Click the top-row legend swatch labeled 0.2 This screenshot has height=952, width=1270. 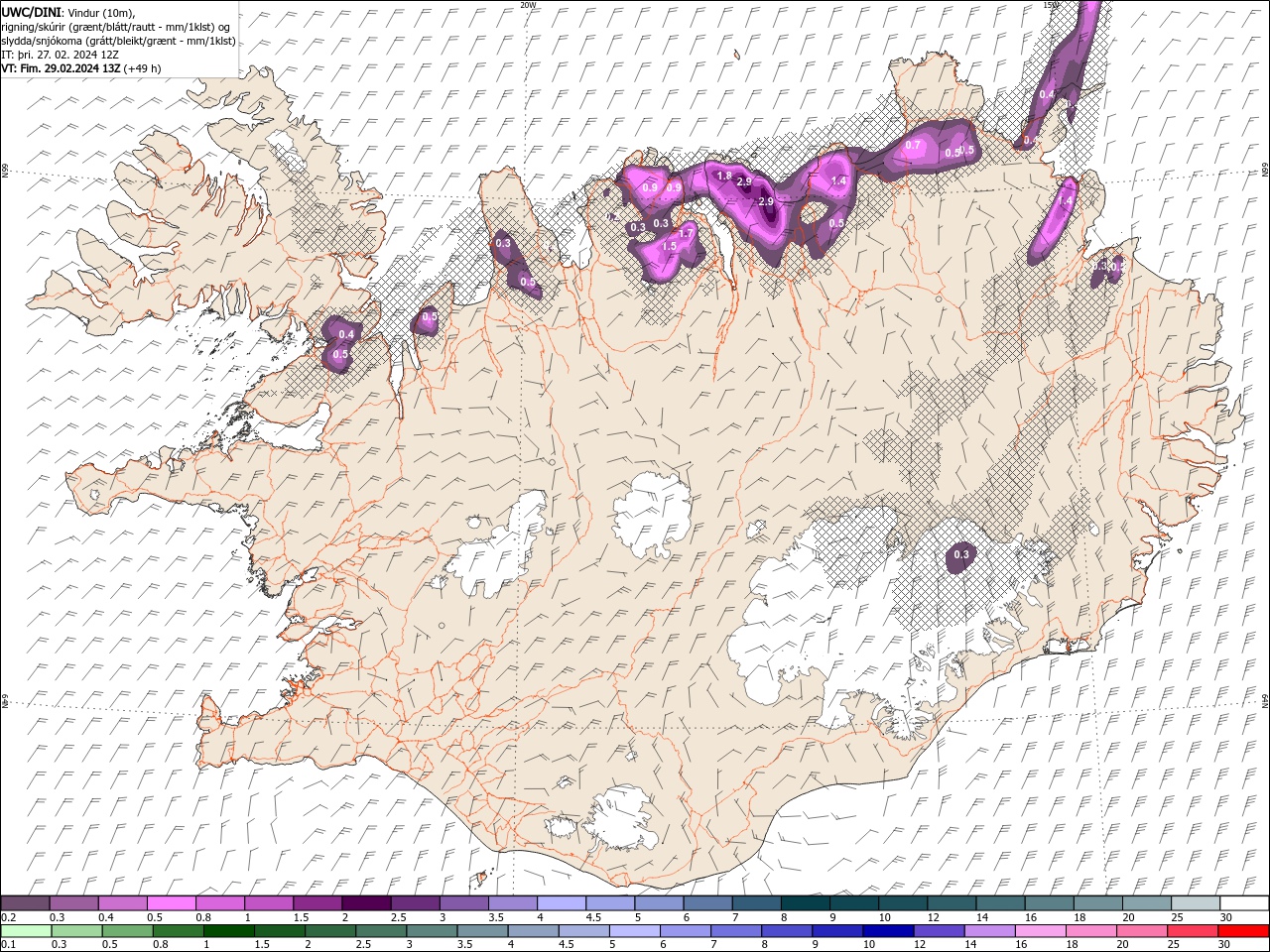25,903
